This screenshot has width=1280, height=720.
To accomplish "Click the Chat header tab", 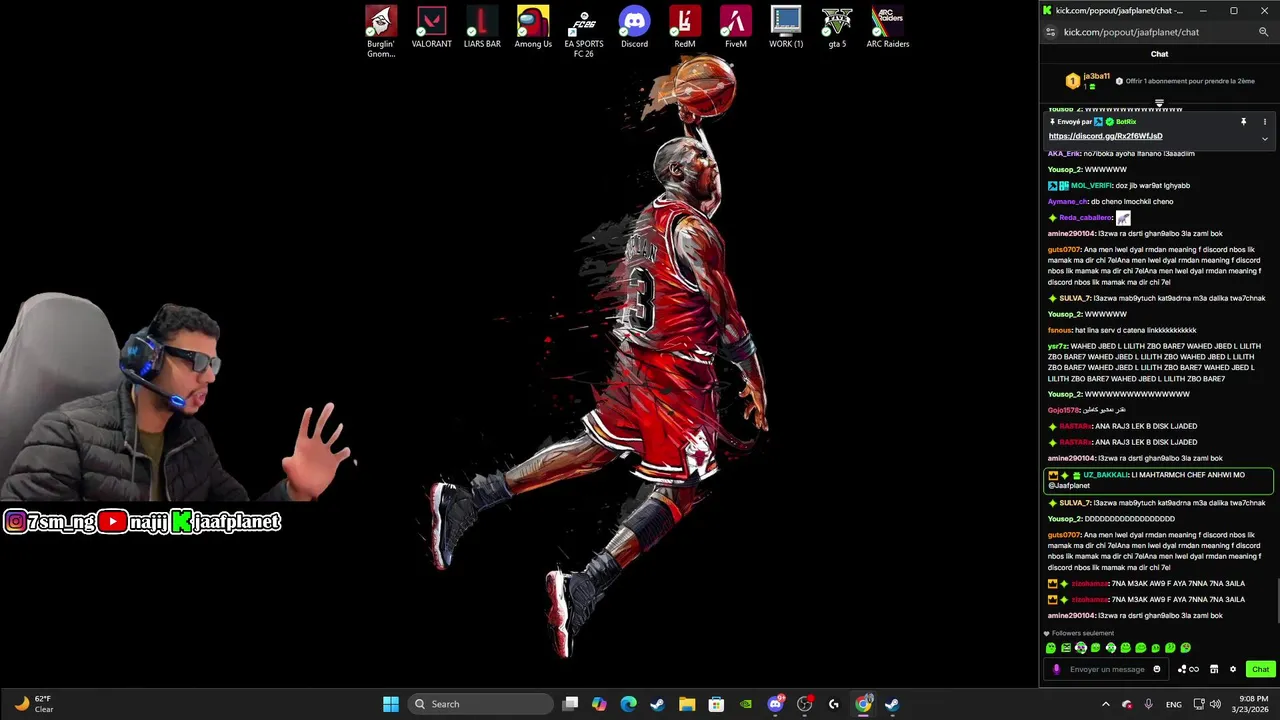I will tap(1159, 54).
